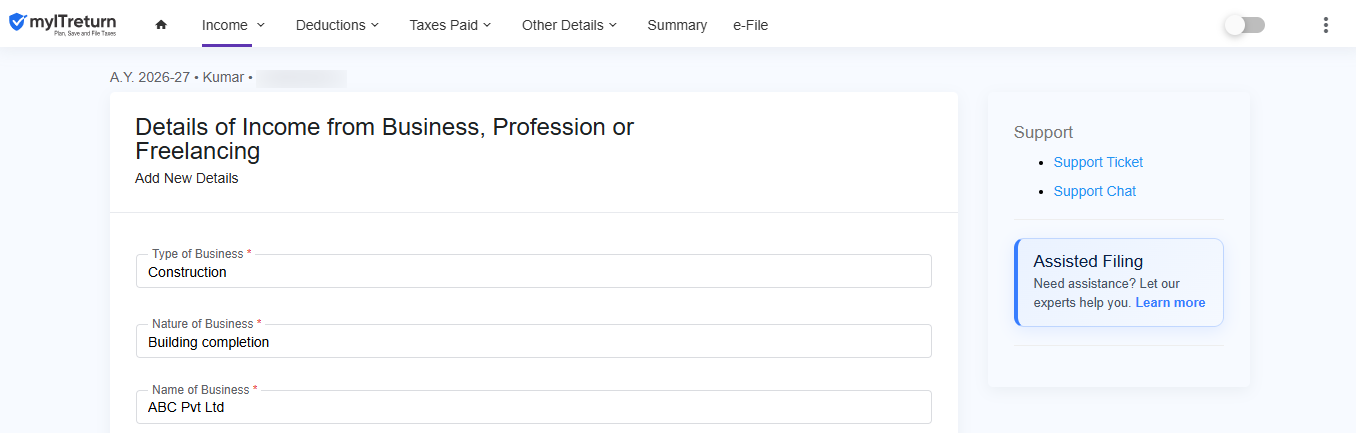Click the Income menu label

pos(224,25)
